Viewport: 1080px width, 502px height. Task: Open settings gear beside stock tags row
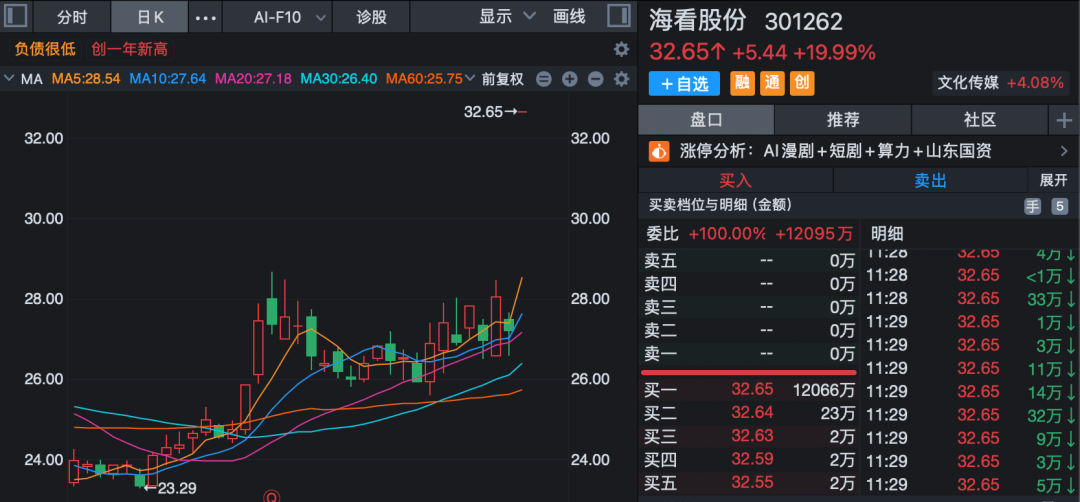click(x=621, y=49)
